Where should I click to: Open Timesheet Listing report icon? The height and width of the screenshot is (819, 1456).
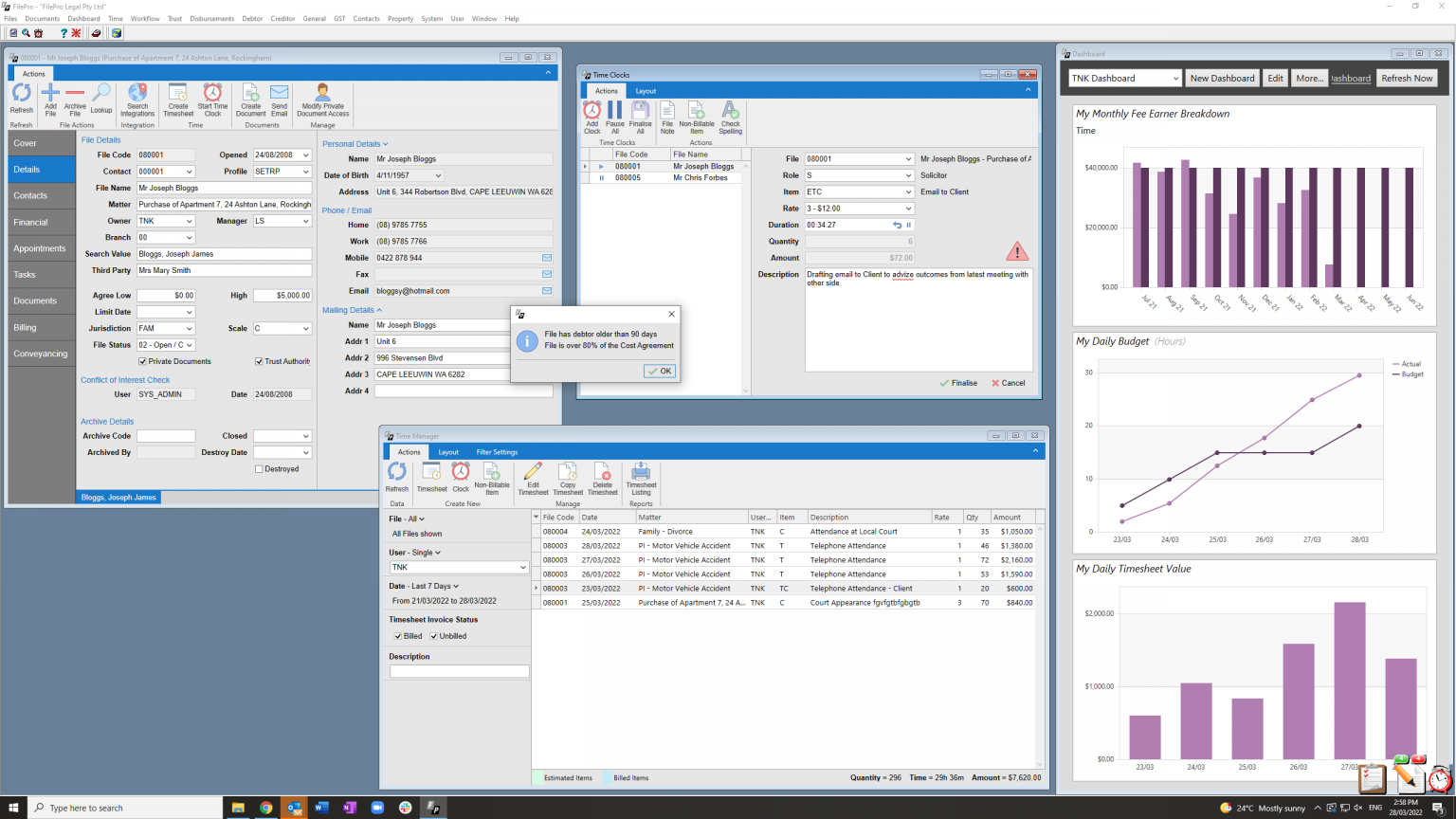click(641, 481)
